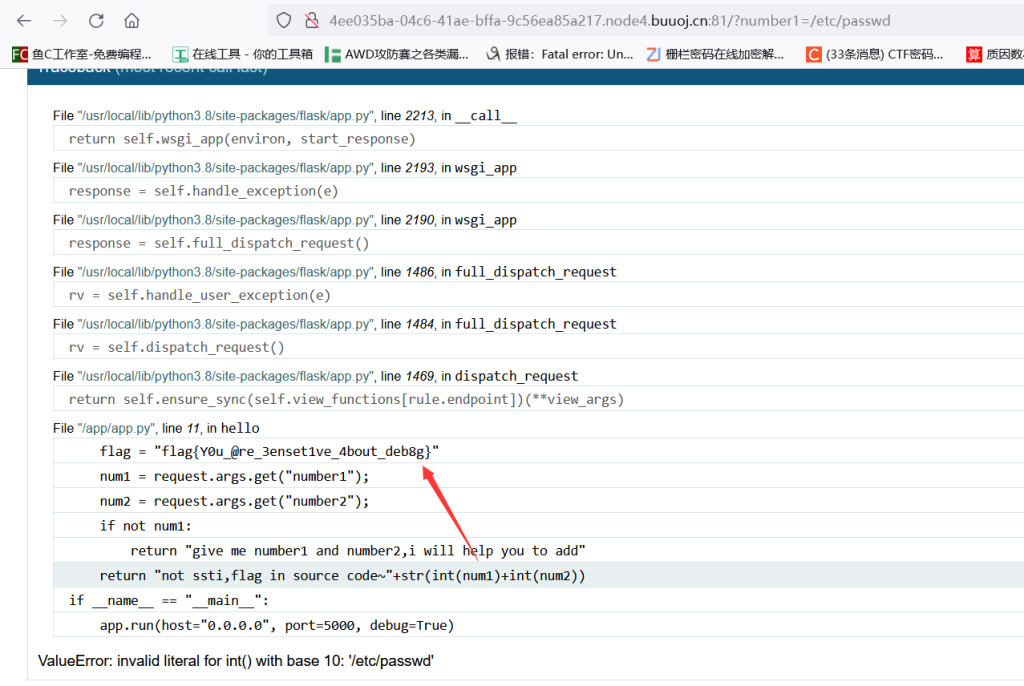Open the 质因数 bookmark with red icon
This screenshot has height=686, width=1024.
(x=994, y=54)
